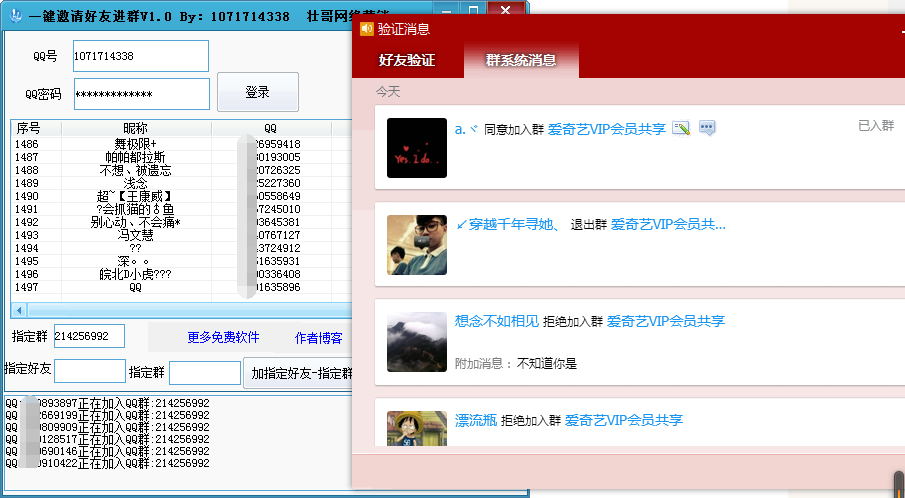Select row 1492 别心动、不会痛*
Image resolution: width=905 pixels, height=498 pixels.
181,222
